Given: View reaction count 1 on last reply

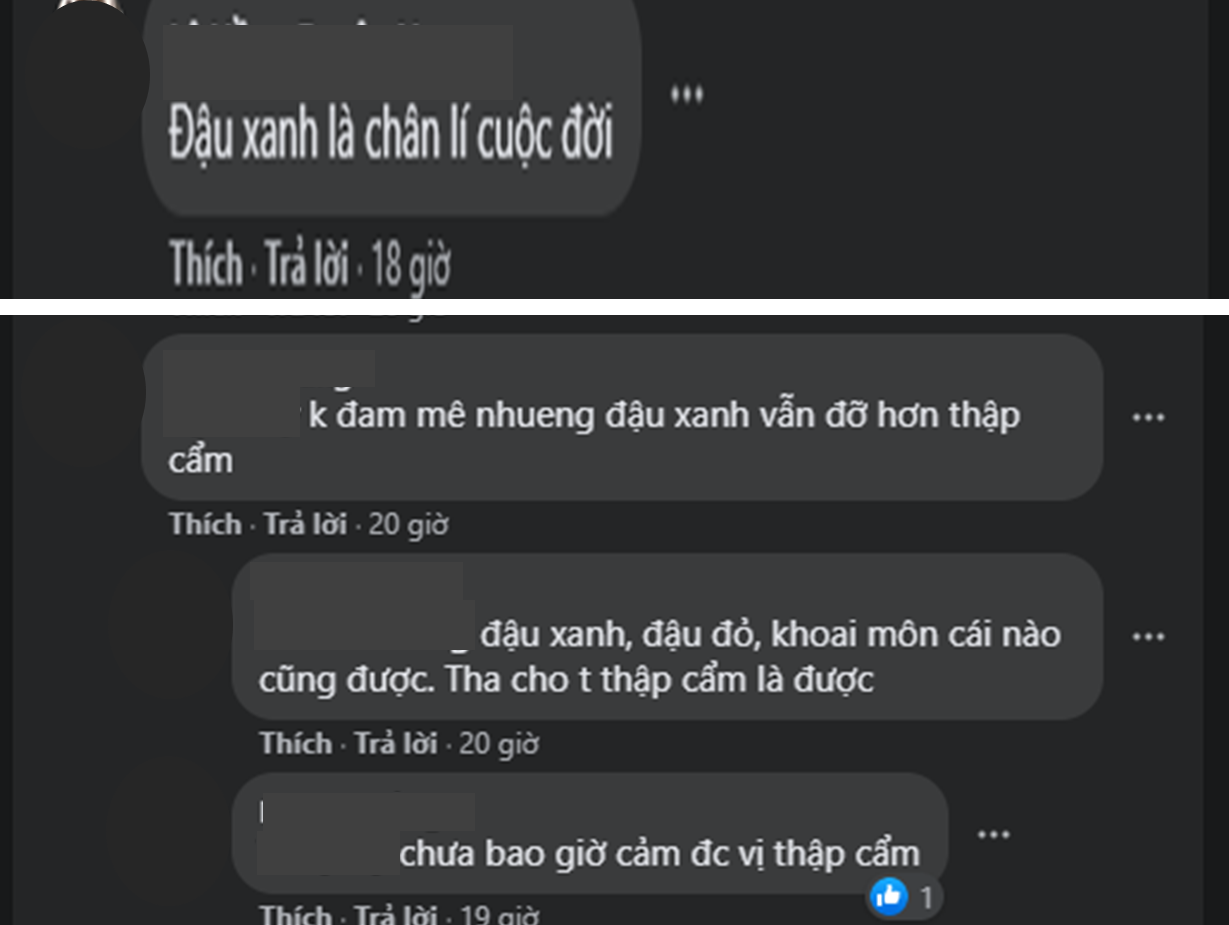Looking at the screenshot, I should (926, 898).
